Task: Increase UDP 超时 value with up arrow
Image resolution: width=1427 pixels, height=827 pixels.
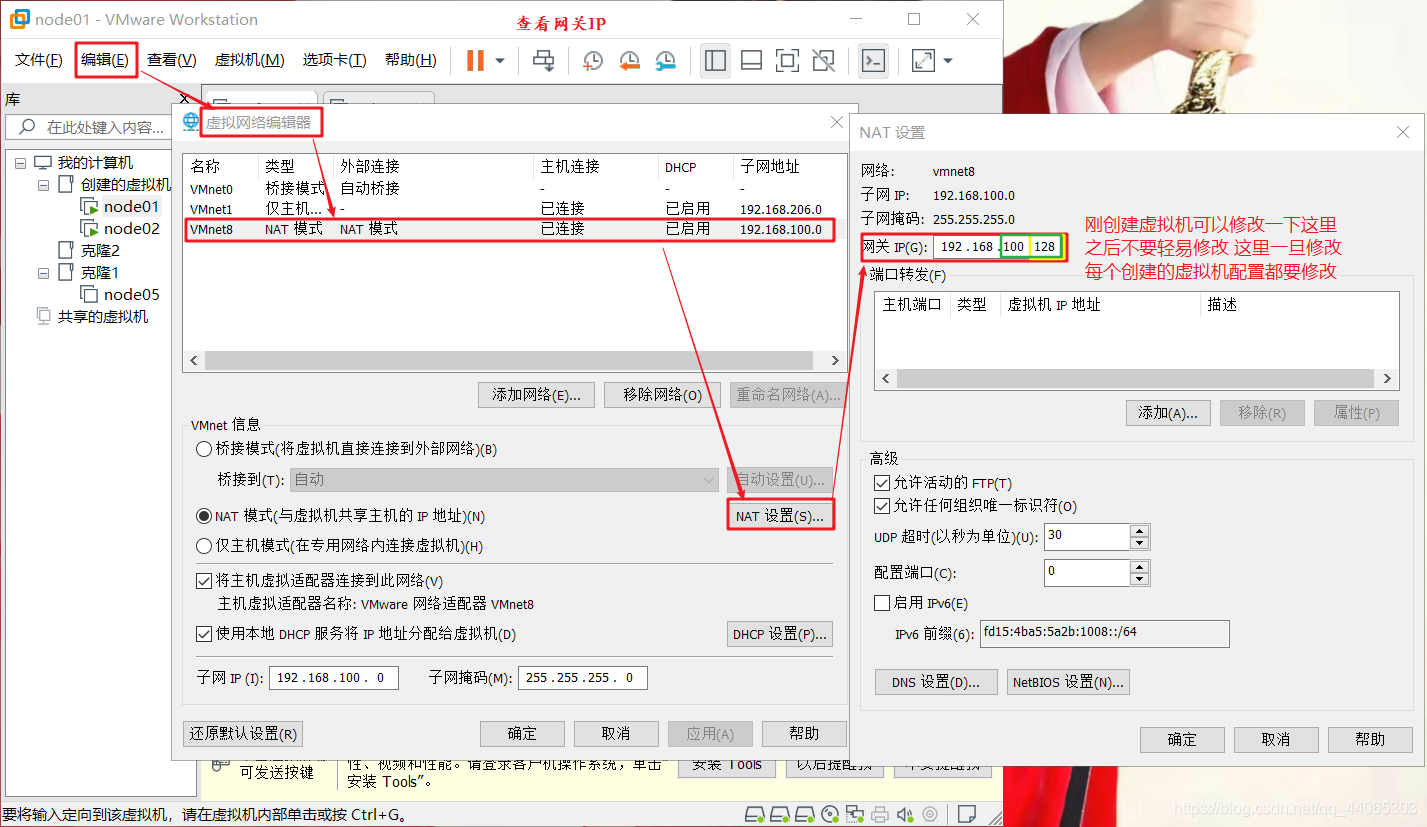Action: [1140, 531]
